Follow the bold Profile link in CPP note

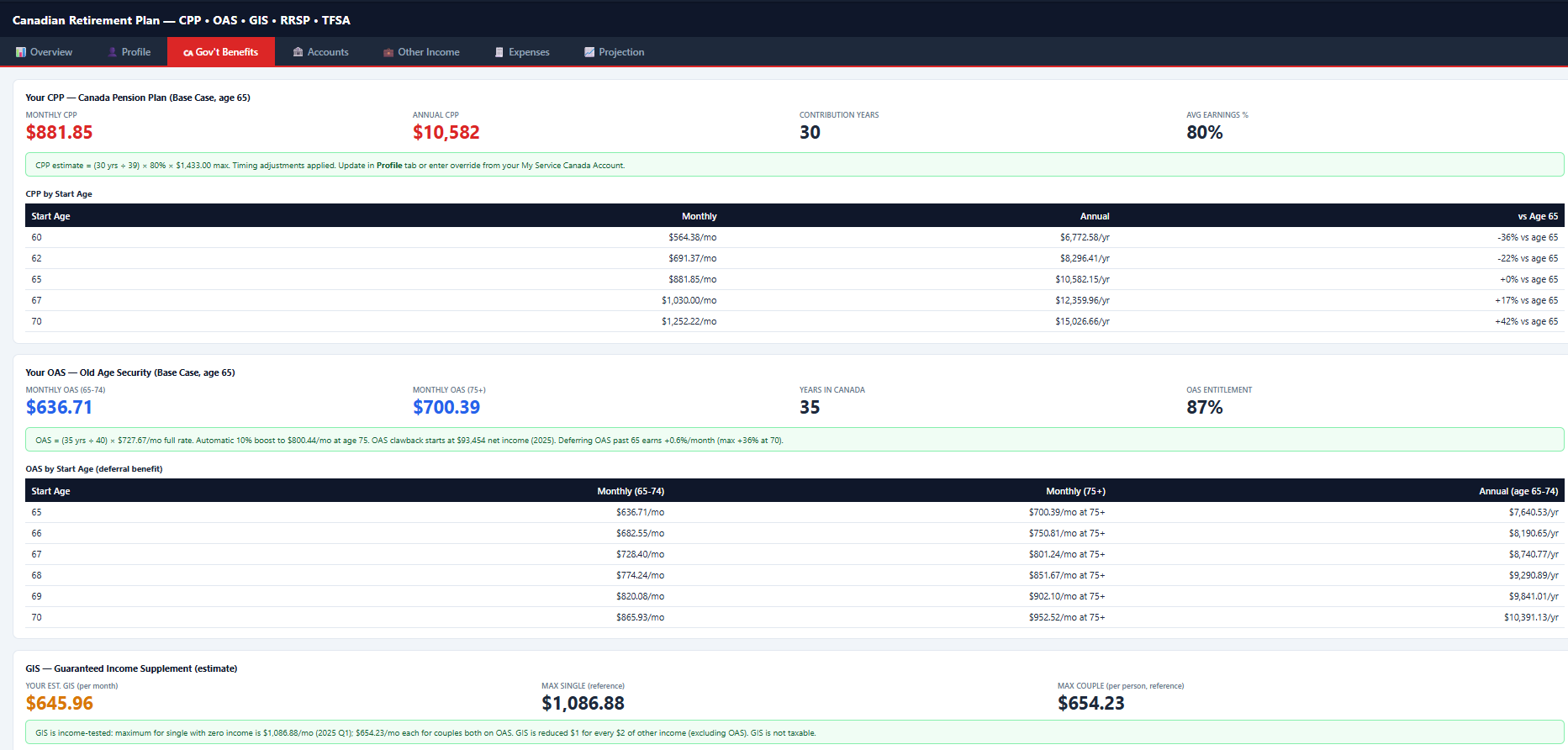tap(388, 166)
